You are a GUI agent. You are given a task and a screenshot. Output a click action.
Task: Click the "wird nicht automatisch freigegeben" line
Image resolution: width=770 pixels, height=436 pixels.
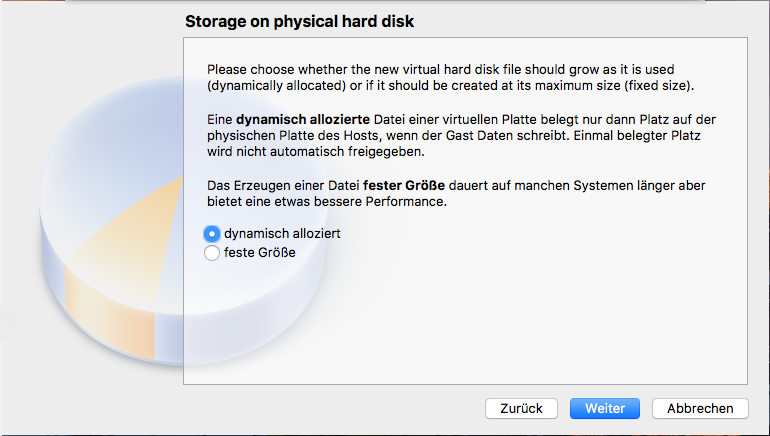[x=316, y=153]
